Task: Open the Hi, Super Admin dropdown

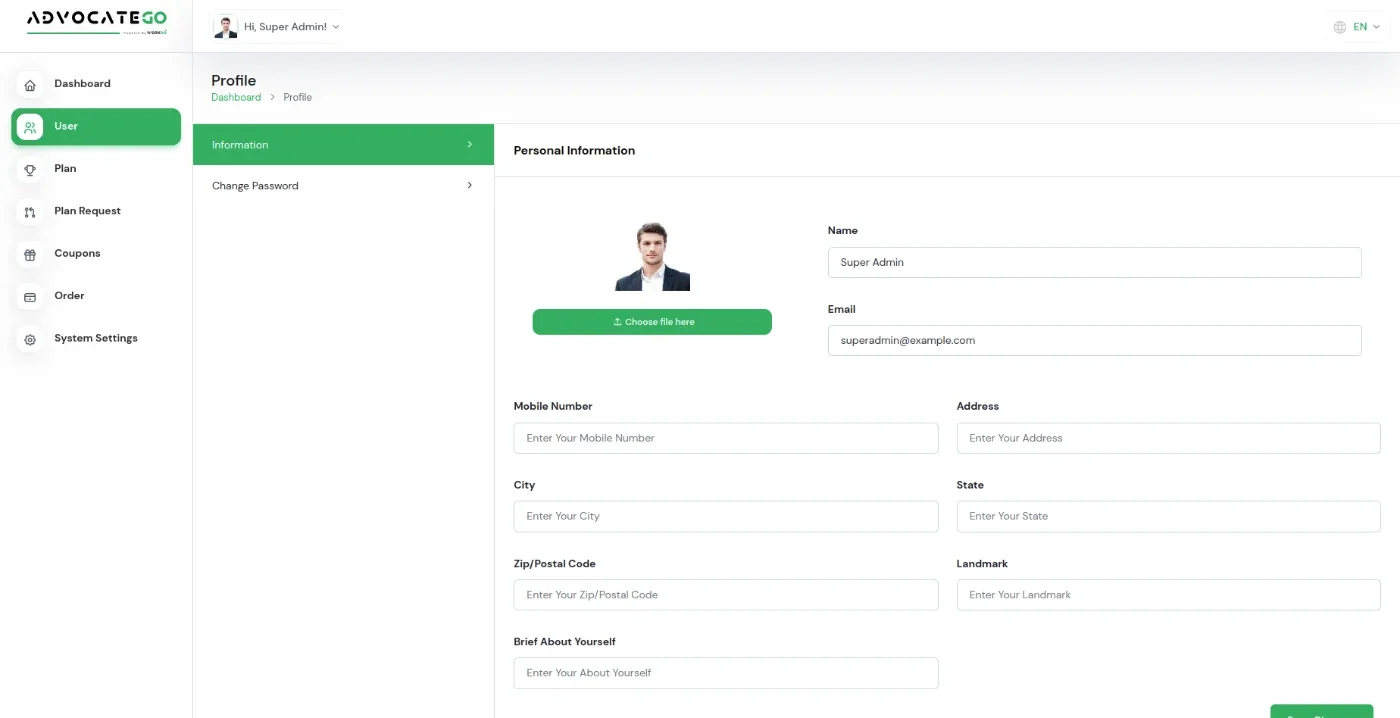Action: click(x=277, y=27)
